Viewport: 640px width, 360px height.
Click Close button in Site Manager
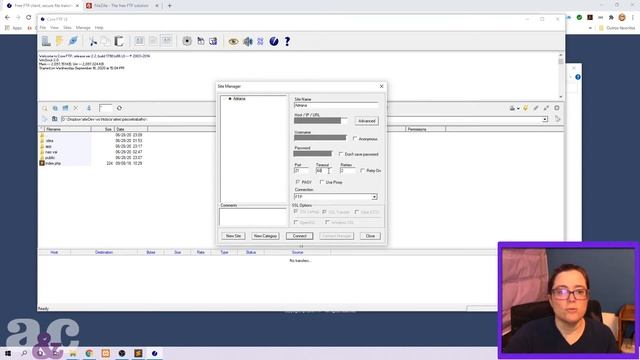(370, 236)
